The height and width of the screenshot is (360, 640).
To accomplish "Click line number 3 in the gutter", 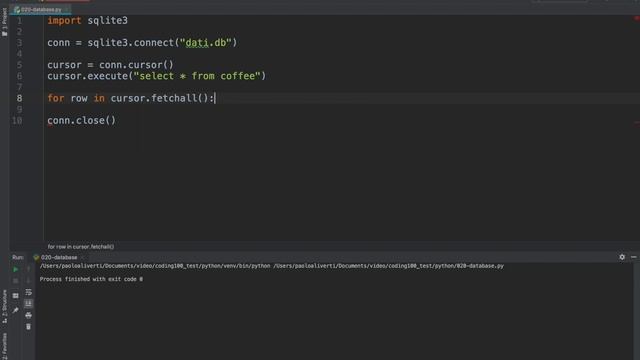I will 19,42.
